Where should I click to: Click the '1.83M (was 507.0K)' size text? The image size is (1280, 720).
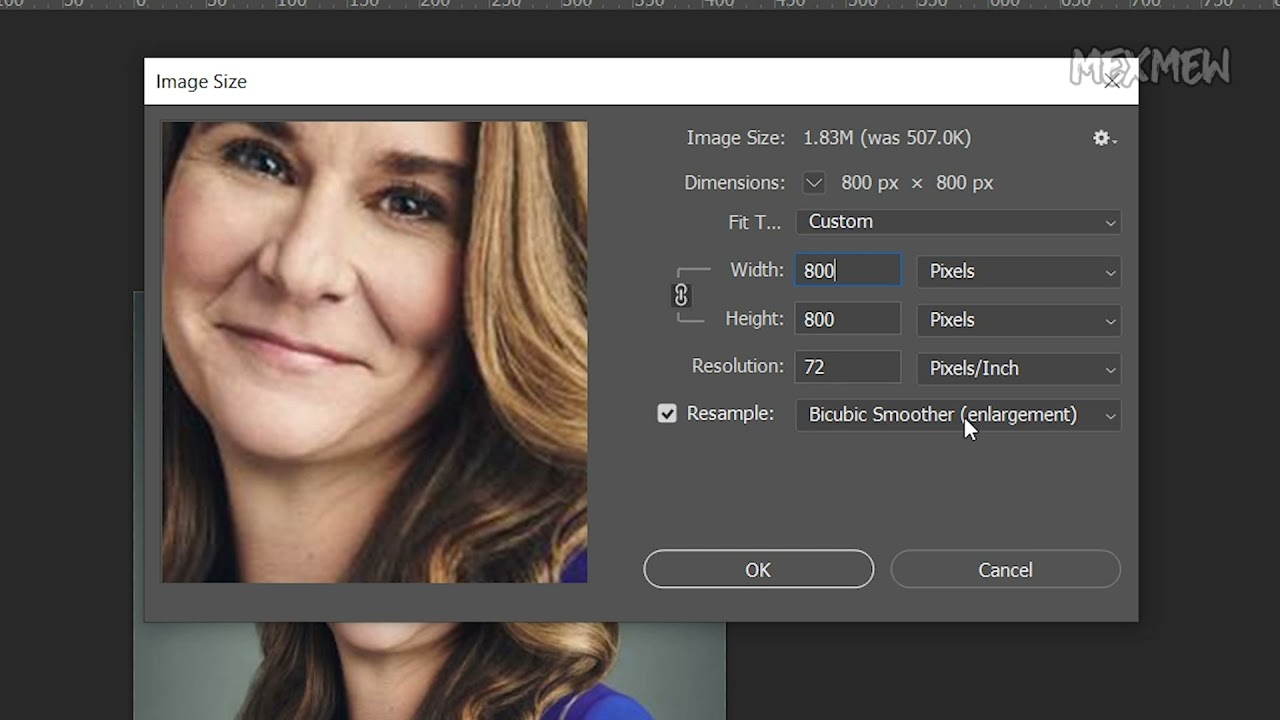pos(887,138)
